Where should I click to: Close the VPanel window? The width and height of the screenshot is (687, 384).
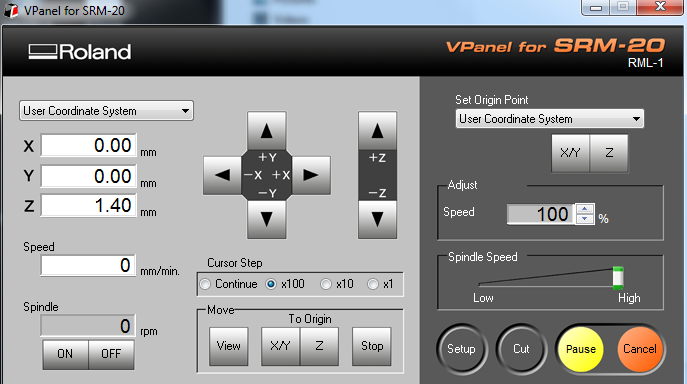tap(660, 7)
